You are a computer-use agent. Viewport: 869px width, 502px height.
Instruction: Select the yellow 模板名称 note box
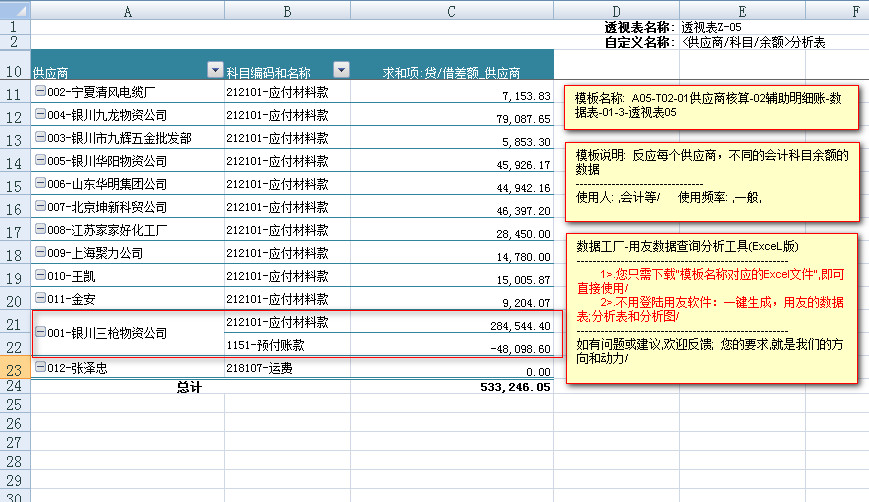710,107
